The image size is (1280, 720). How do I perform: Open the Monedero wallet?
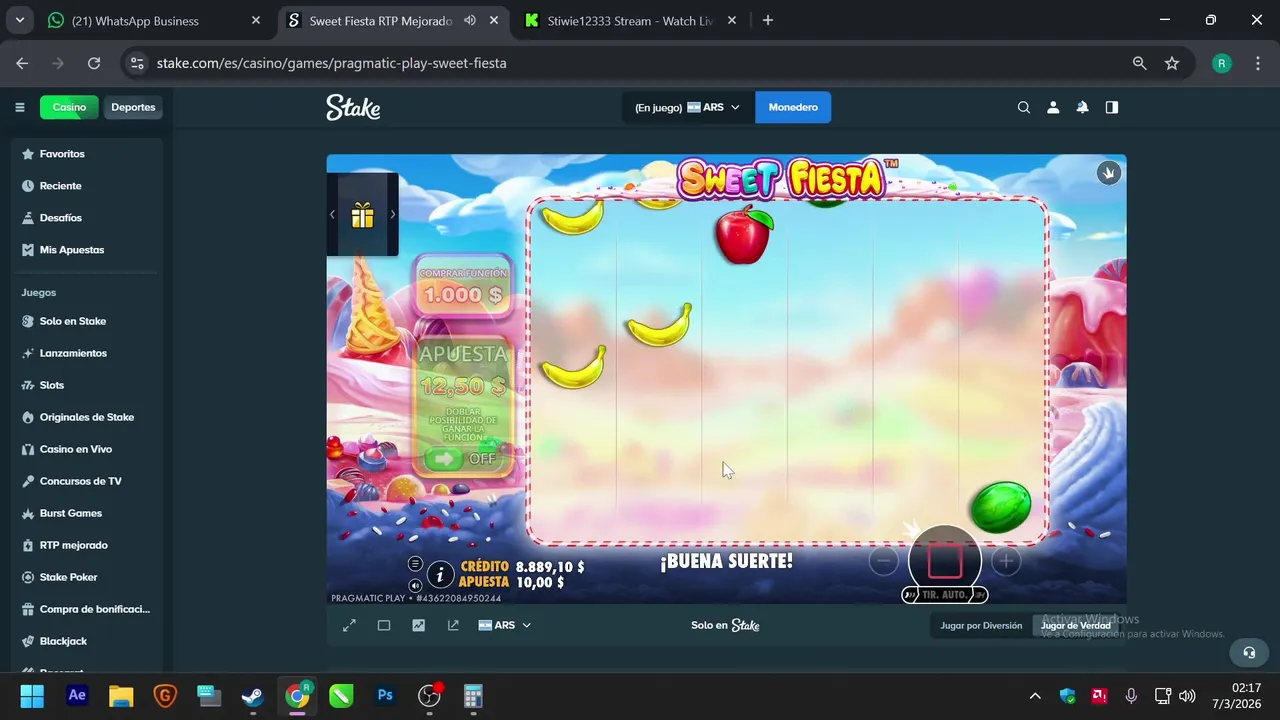click(793, 107)
